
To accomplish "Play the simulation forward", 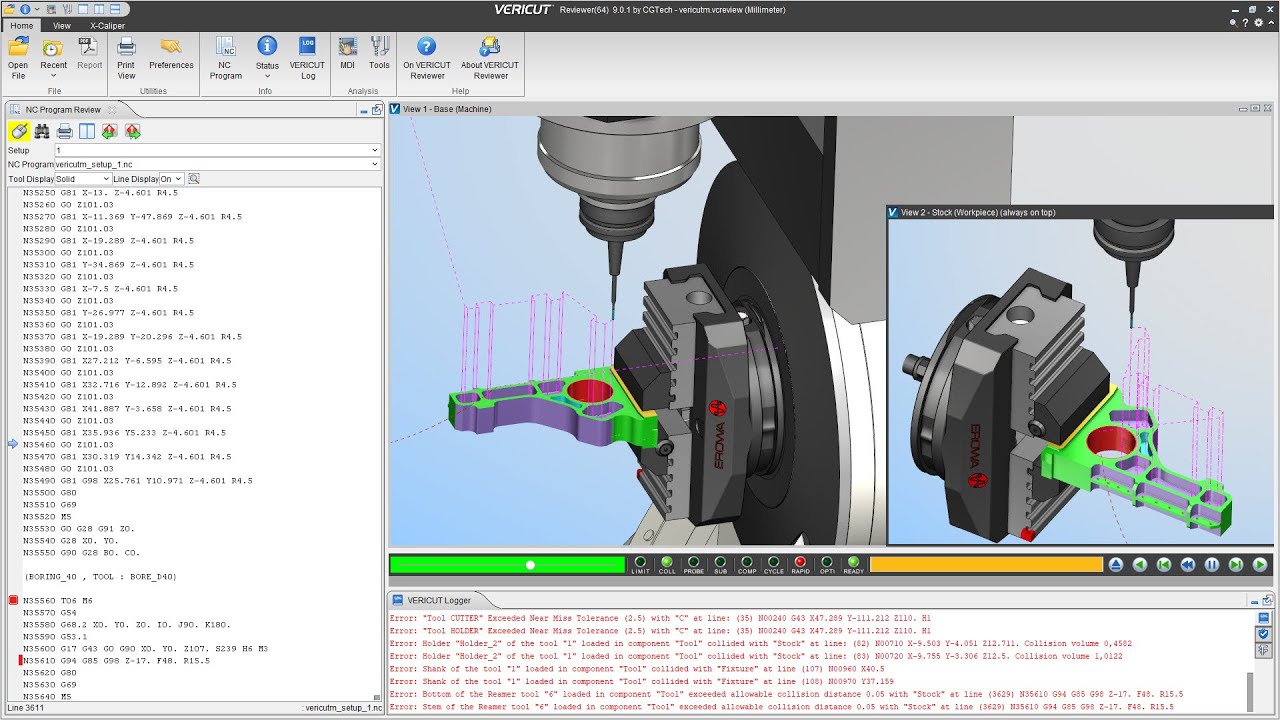I will [x=1260, y=565].
